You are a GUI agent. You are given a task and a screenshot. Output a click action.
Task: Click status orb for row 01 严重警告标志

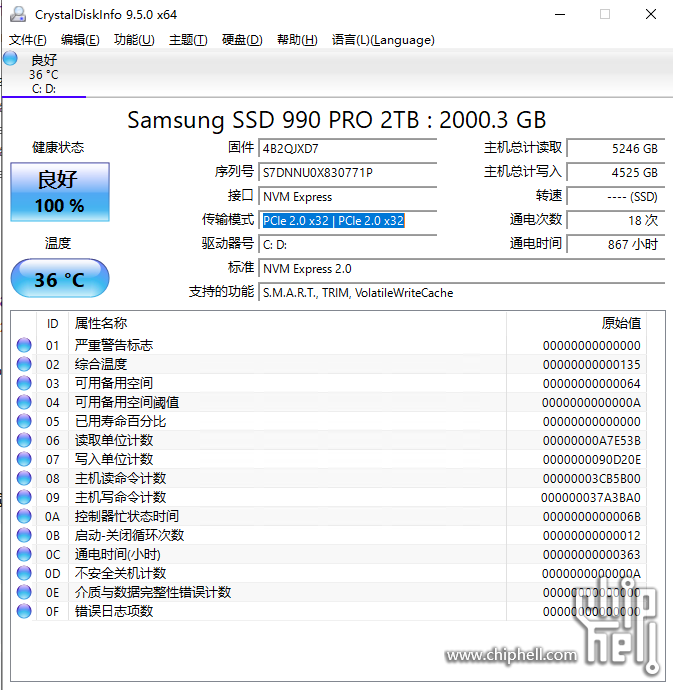[x=24, y=345]
